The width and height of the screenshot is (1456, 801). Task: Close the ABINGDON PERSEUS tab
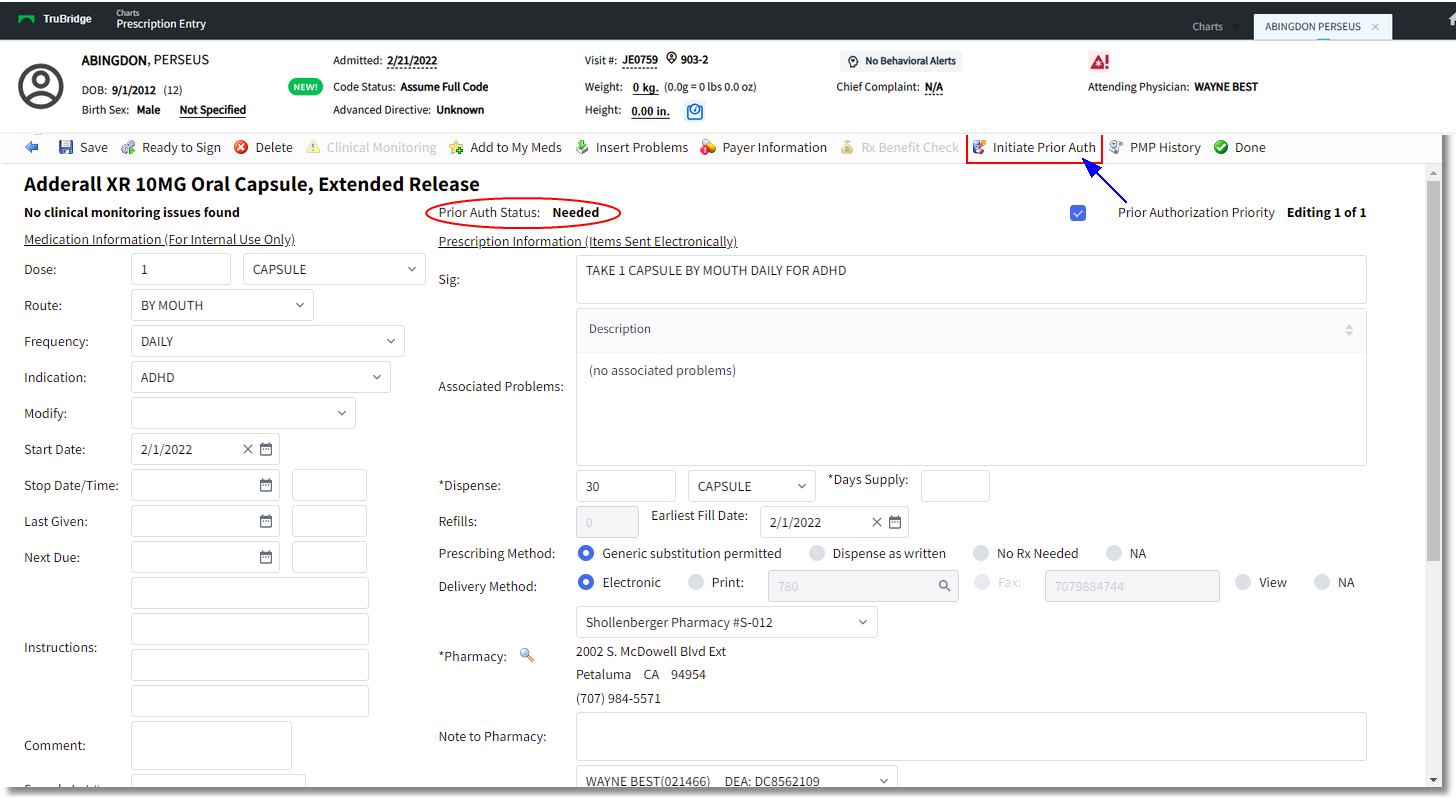(x=1375, y=27)
